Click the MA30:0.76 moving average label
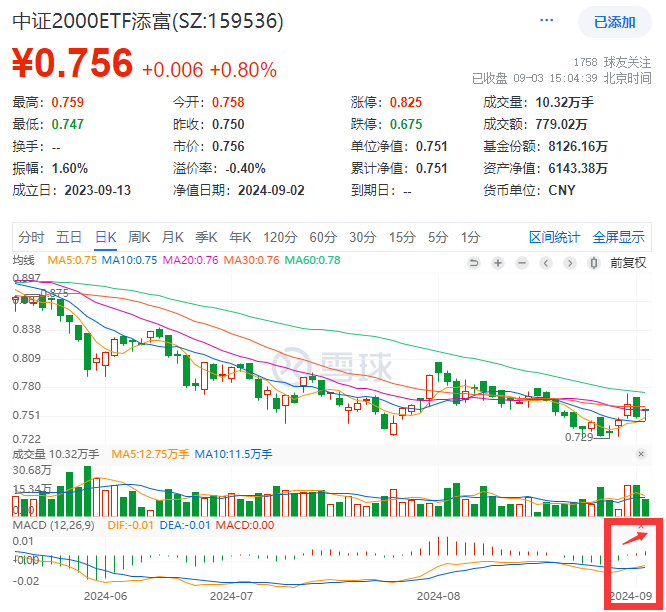Screen dimensions: 666x612 pyautogui.click(x=251, y=260)
